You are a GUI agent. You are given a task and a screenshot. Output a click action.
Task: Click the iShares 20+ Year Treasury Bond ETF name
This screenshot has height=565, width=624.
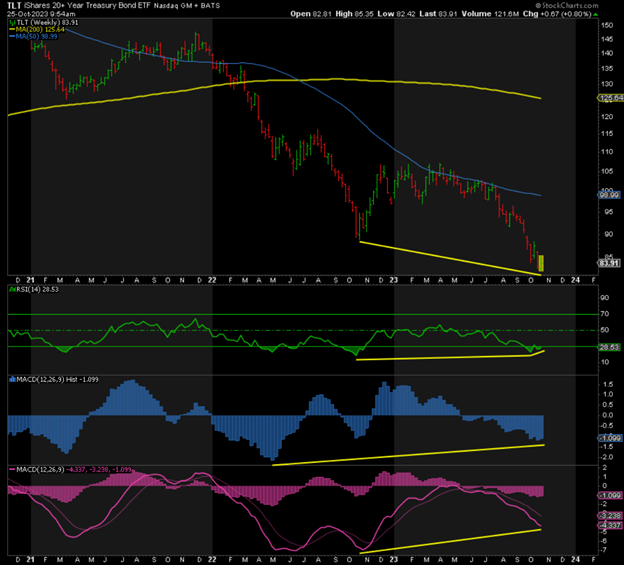(x=87, y=6)
